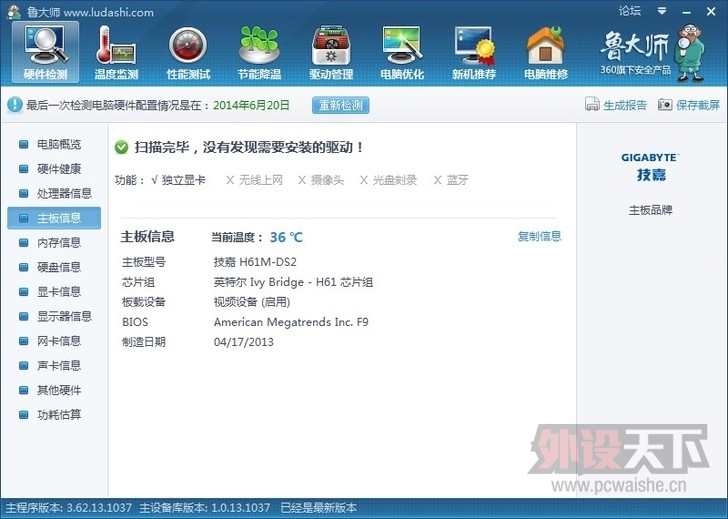The width and height of the screenshot is (728, 519).
Task: Click the 生成报告 printer icon
Action: click(592, 104)
